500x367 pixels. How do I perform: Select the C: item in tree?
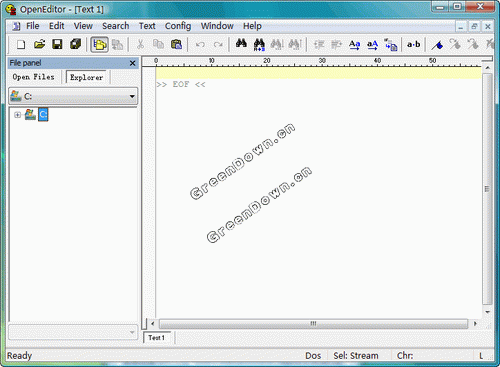[43, 115]
